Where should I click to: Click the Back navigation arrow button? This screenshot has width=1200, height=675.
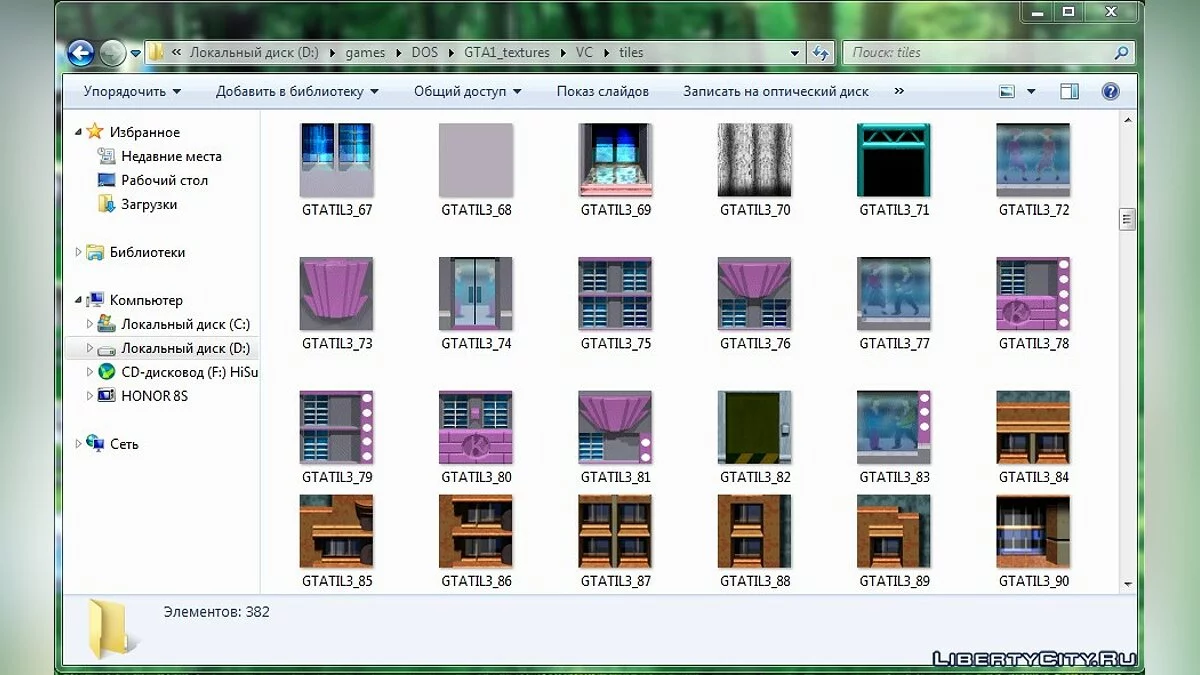(81, 53)
